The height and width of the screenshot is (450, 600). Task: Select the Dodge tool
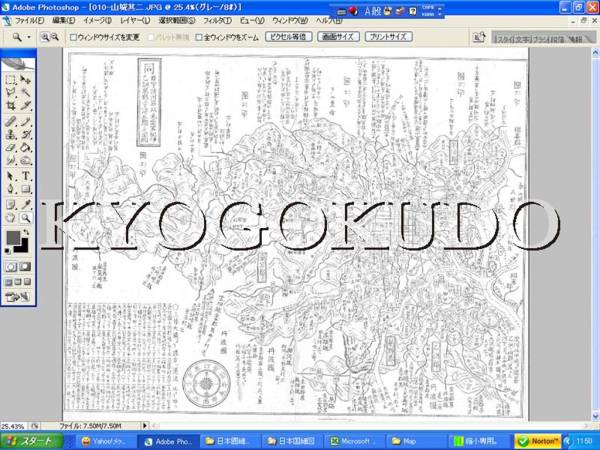26,160
